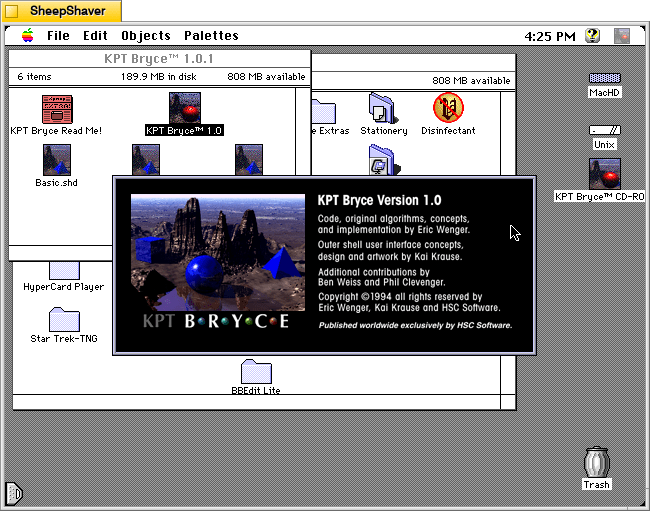Image resolution: width=650 pixels, height=511 pixels.
Task: Click the KPT Bryce window vertical scrollbar
Action: [303, 131]
